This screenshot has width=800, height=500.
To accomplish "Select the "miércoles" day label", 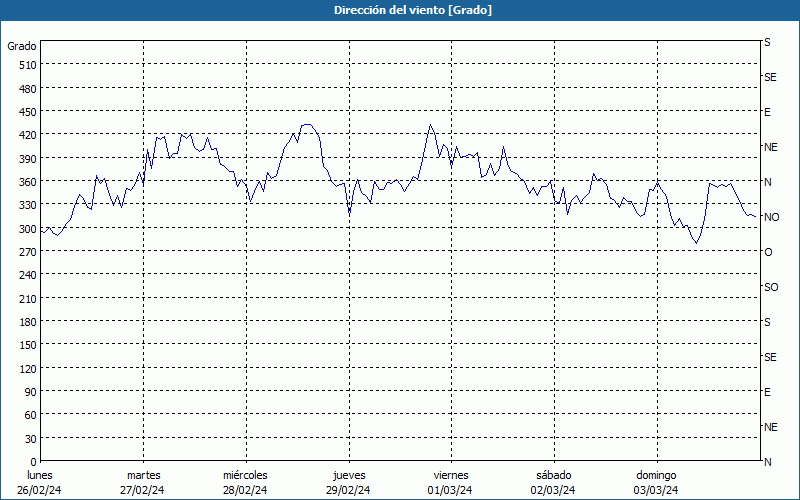I will 245,476.
